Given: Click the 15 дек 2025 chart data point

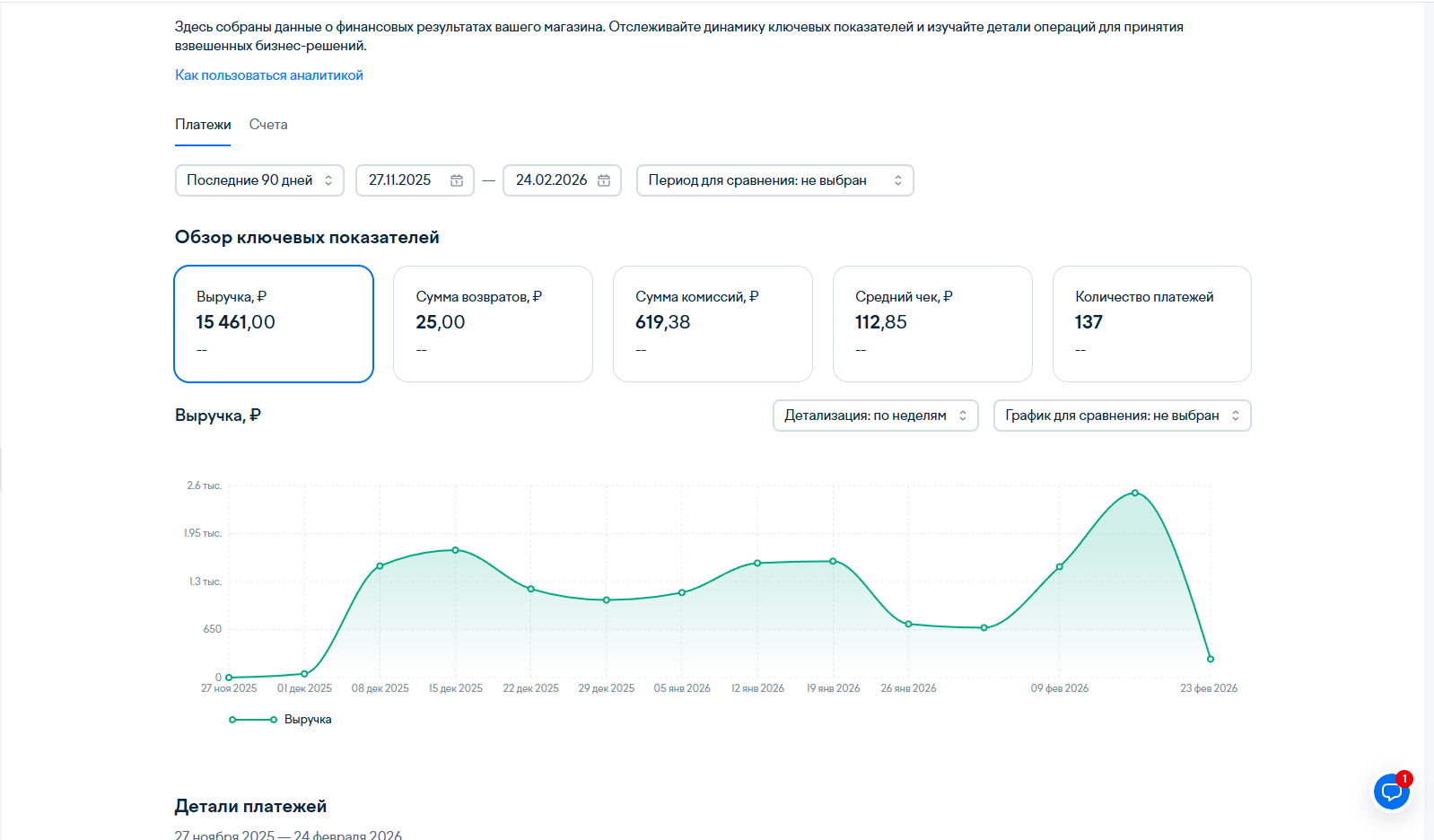Looking at the screenshot, I should coord(456,550).
